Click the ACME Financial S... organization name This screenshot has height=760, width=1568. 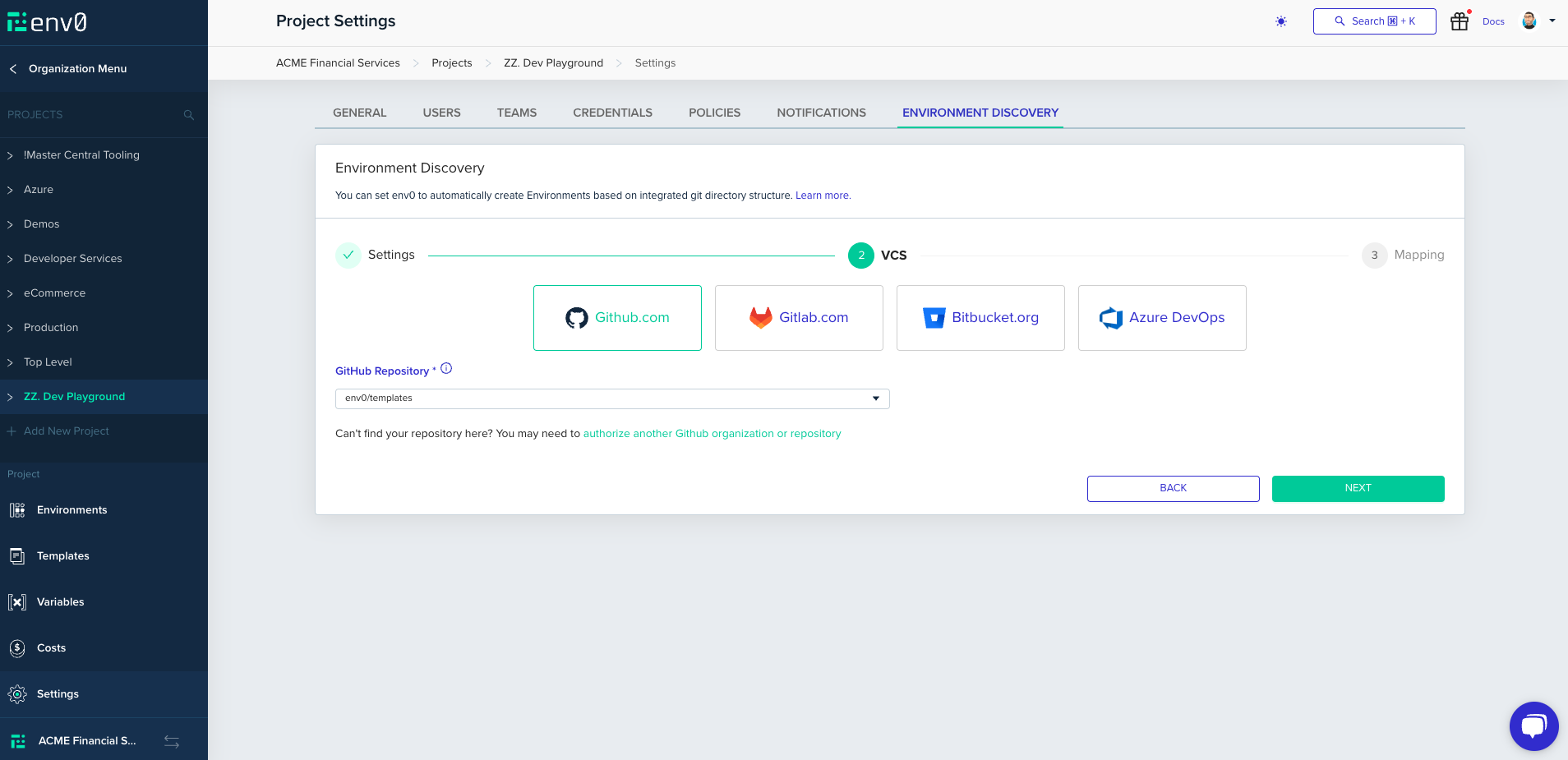point(87,741)
